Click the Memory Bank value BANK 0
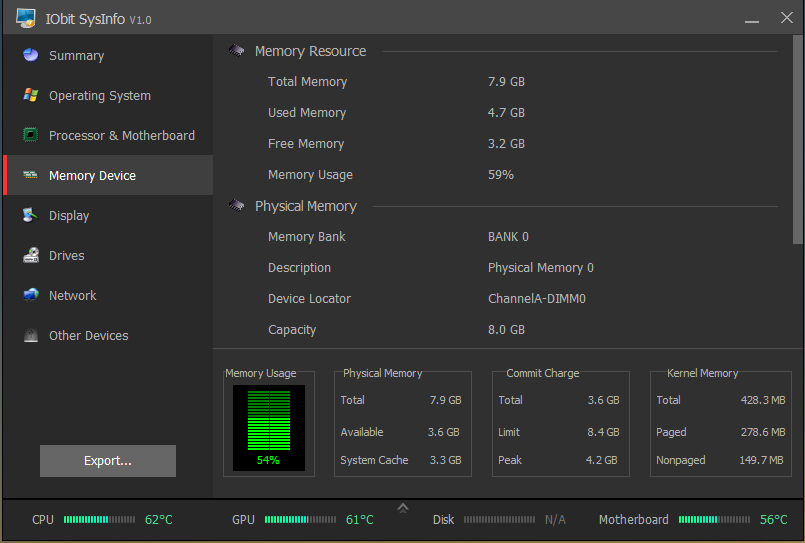The image size is (805, 543). point(508,237)
